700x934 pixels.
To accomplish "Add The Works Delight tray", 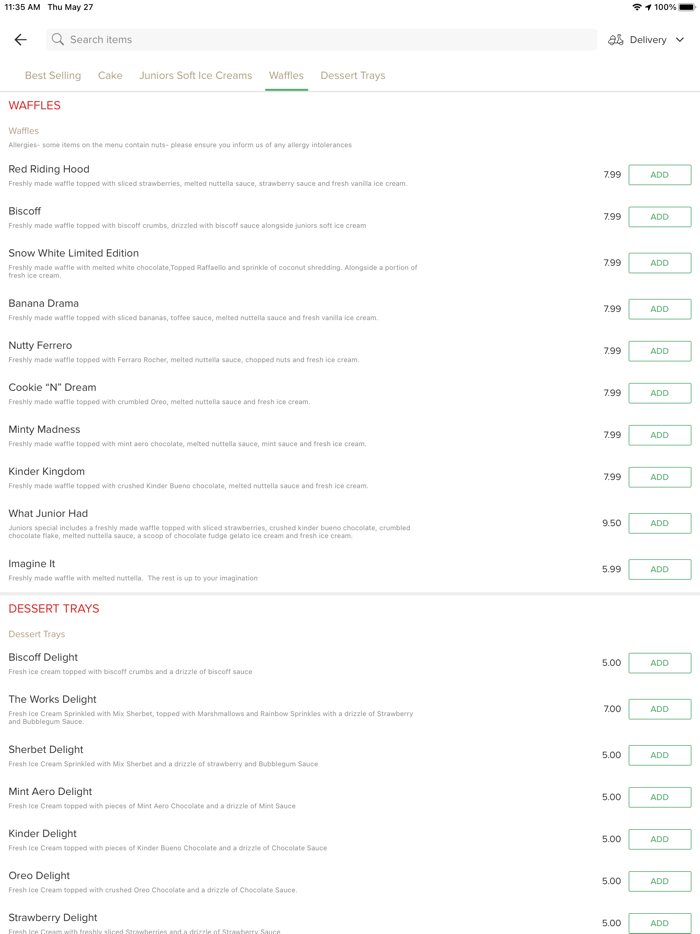I will pos(659,709).
